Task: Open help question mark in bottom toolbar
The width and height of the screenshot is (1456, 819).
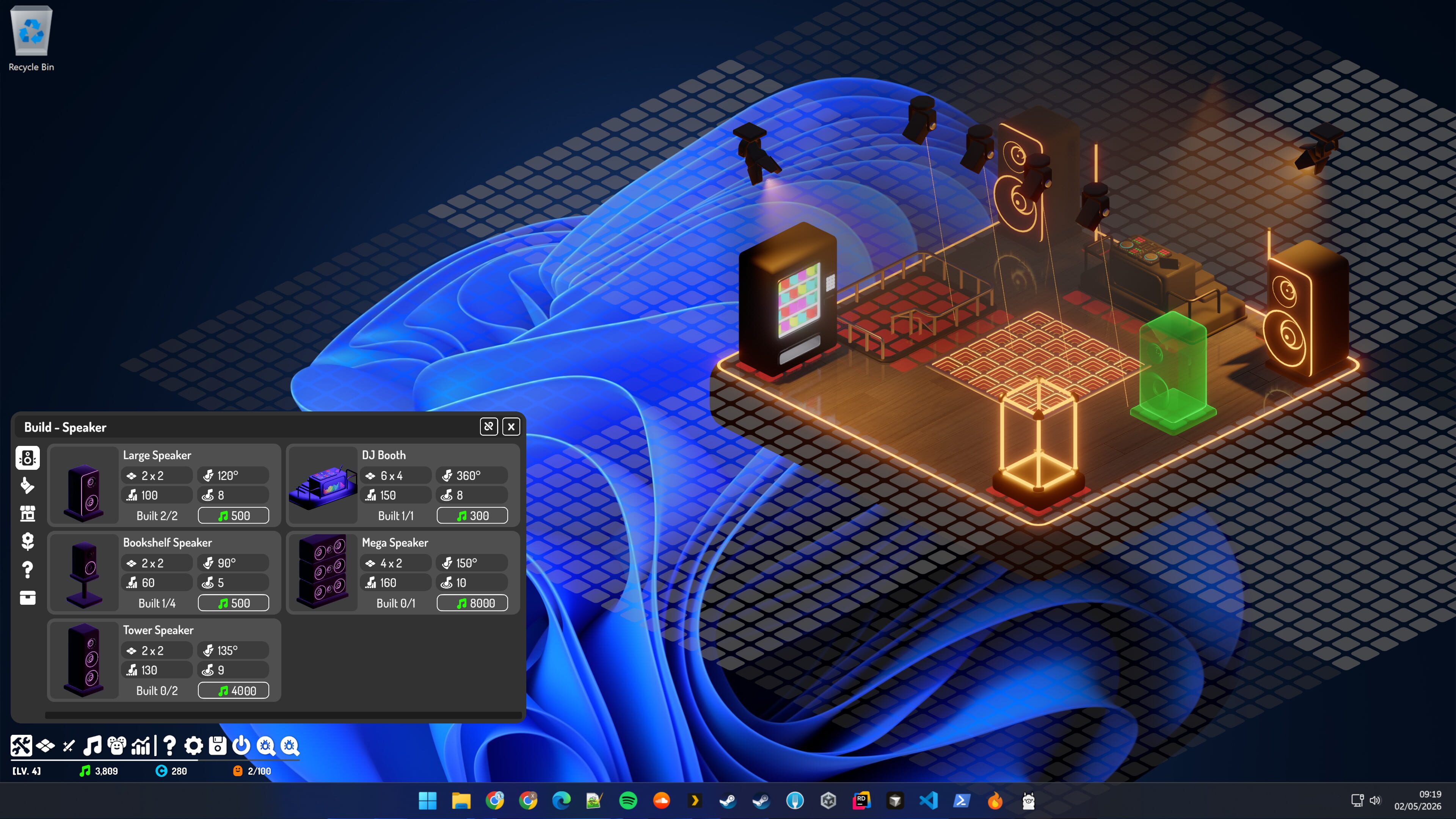Action: tap(169, 745)
